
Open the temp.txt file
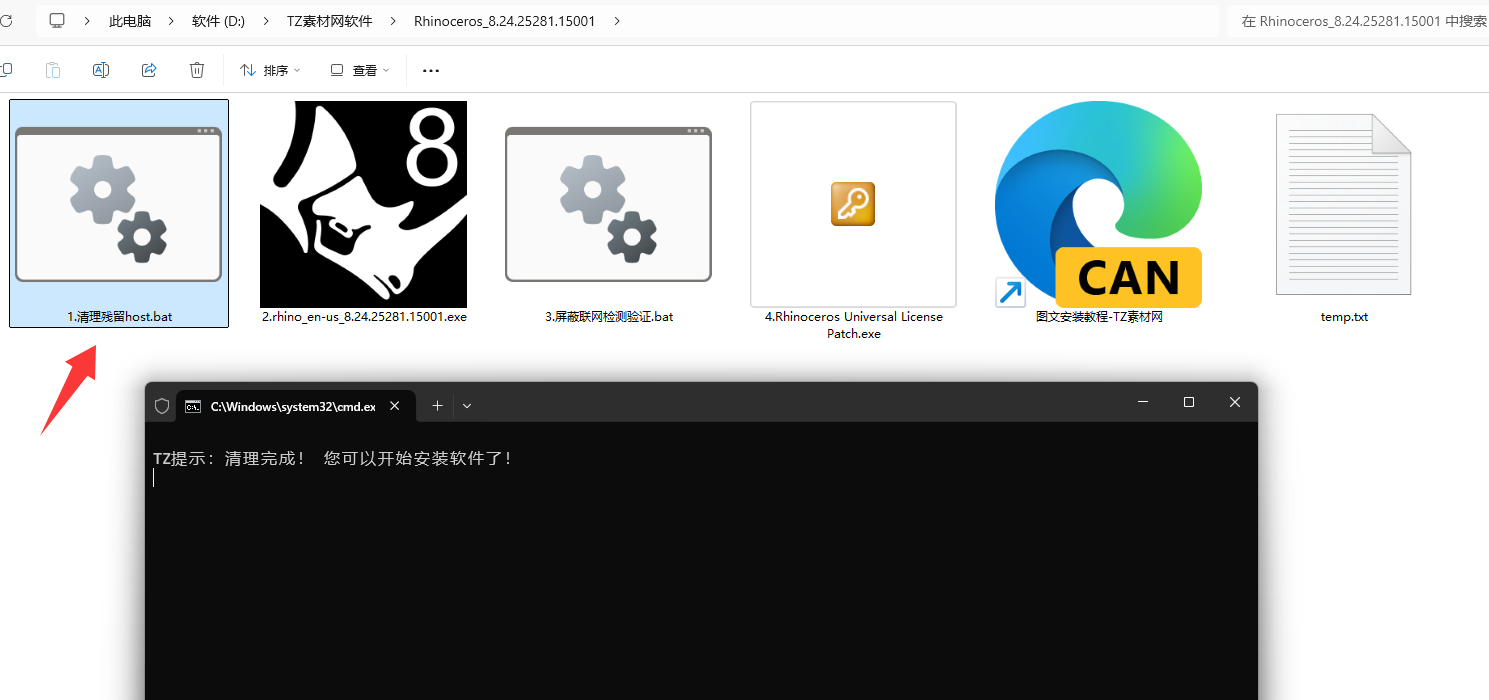(x=1343, y=204)
